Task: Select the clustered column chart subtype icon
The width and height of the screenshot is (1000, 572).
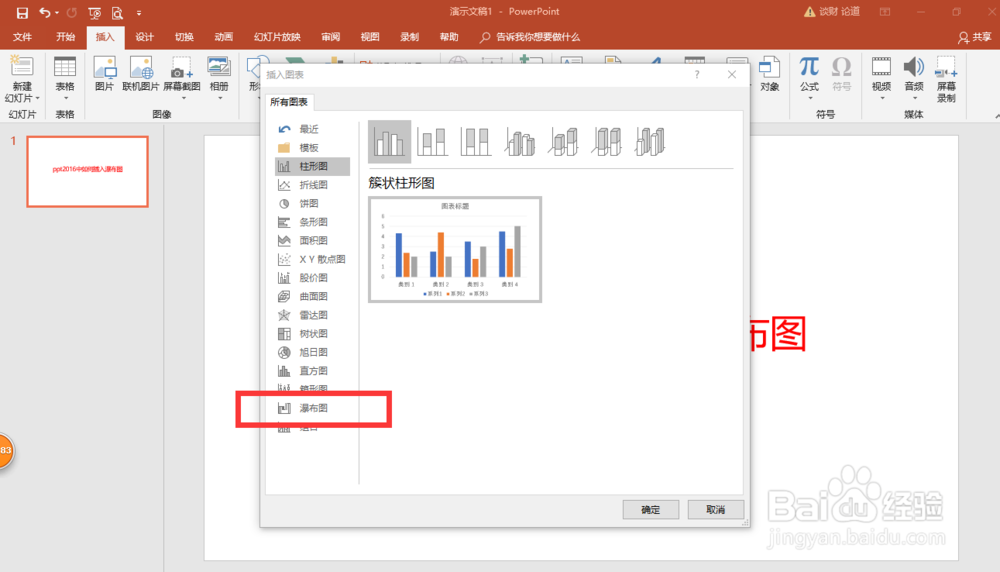Action: 389,142
